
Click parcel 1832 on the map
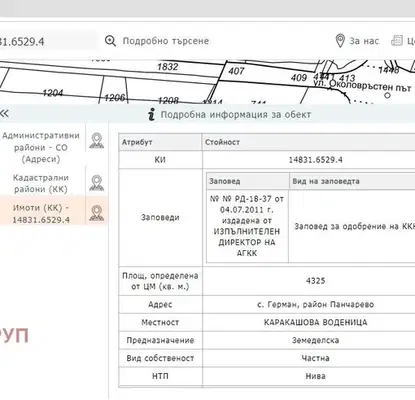pos(167,67)
